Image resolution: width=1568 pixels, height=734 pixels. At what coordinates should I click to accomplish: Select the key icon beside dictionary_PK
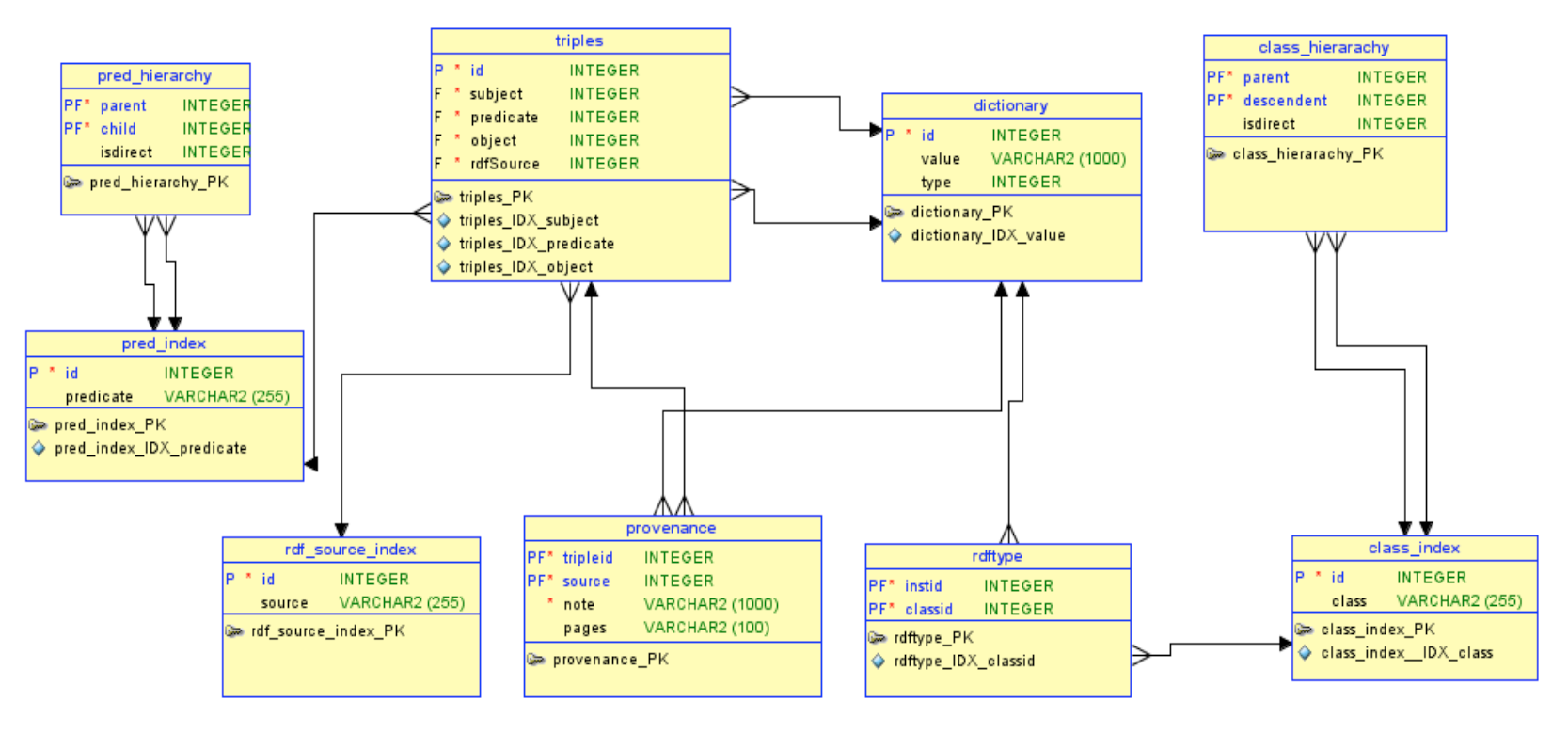click(x=895, y=213)
